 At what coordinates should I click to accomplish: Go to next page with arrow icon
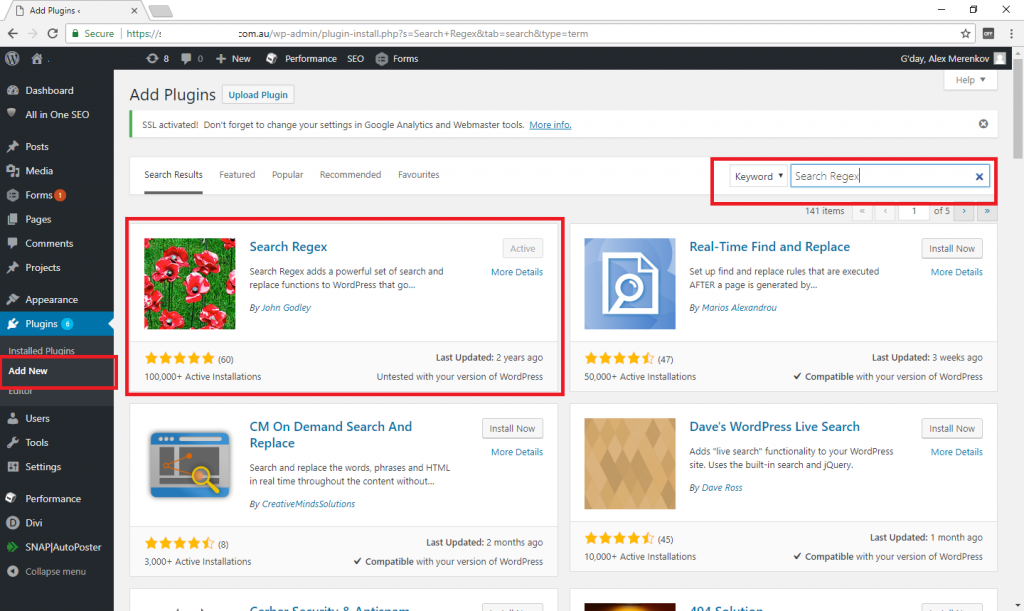tap(963, 211)
